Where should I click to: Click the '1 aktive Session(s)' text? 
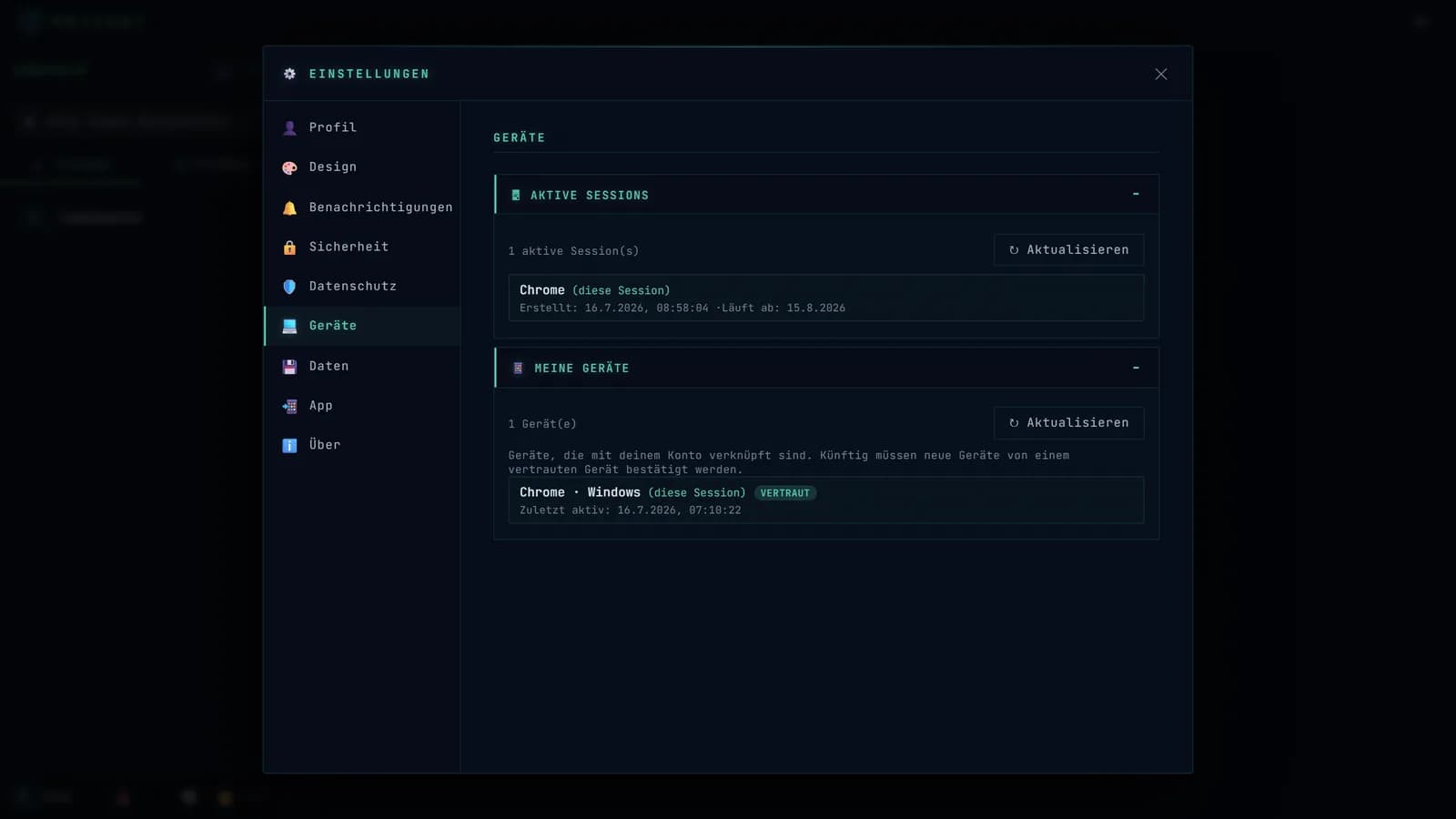coord(573,251)
